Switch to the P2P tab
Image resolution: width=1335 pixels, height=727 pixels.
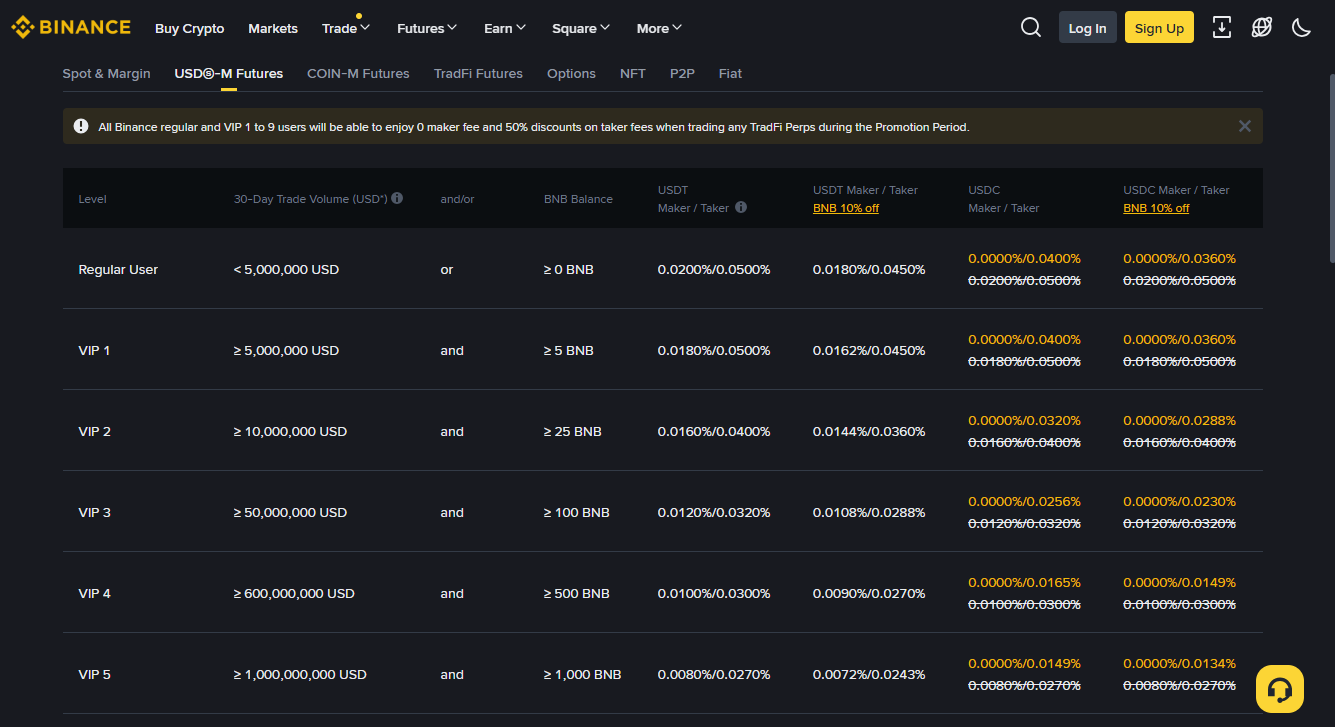pyautogui.click(x=682, y=73)
